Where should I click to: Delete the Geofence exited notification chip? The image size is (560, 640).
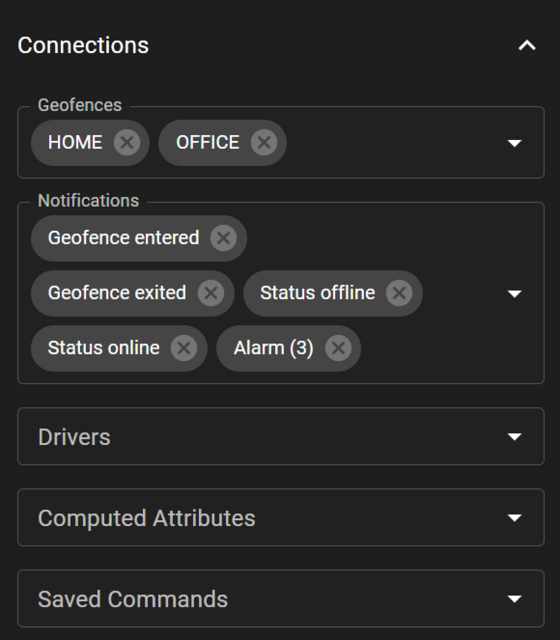211,293
